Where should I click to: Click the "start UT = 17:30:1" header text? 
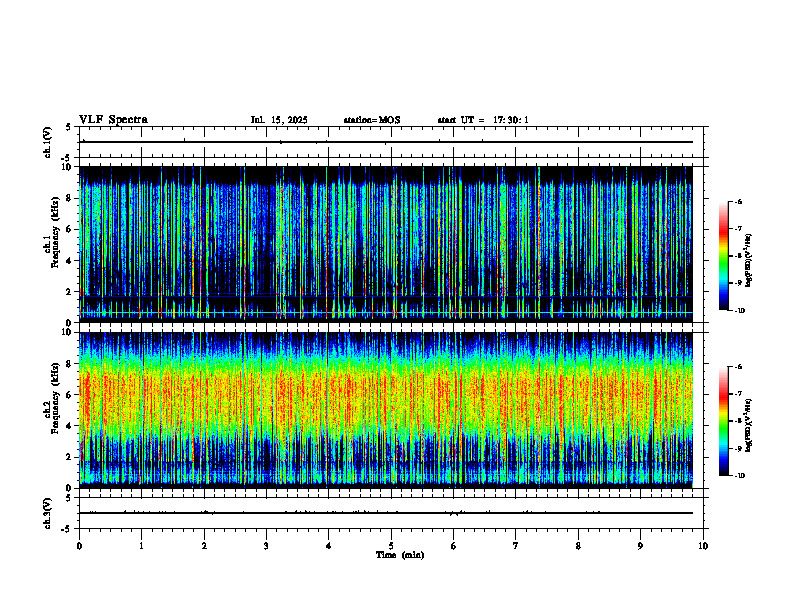click(x=483, y=120)
